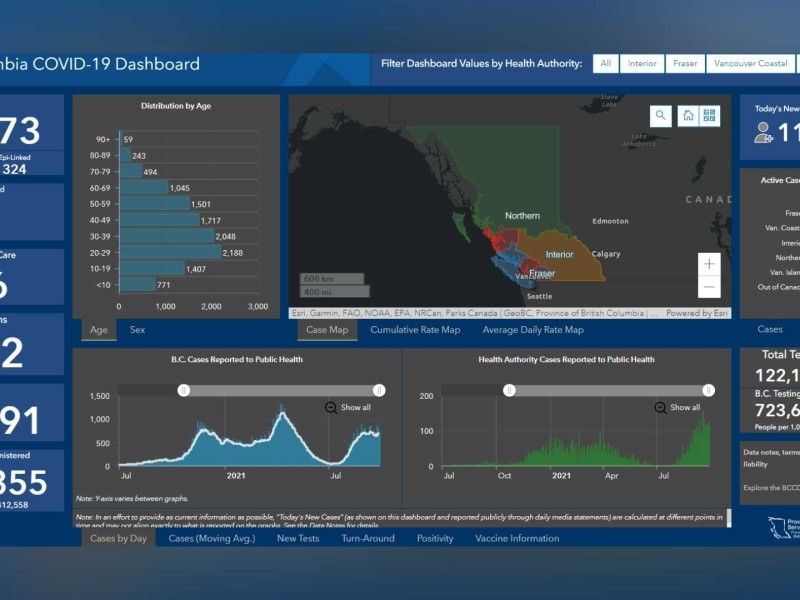The image size is (800, 600).
Task: Open the Cumulative Rate Map tab
Action: [x=415, y=330]
